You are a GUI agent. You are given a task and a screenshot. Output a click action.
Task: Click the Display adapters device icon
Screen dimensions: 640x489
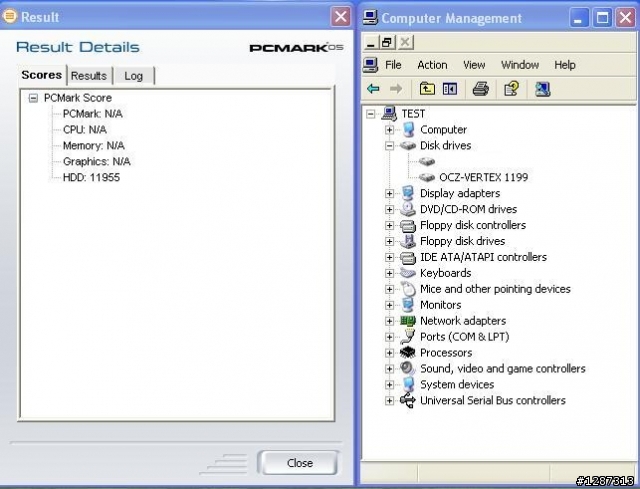point(408,193)
